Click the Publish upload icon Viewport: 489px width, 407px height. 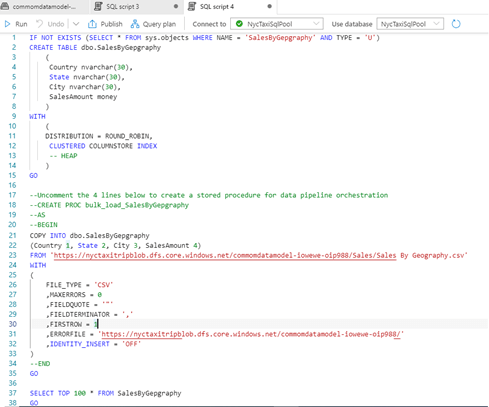tap(92, 24)
